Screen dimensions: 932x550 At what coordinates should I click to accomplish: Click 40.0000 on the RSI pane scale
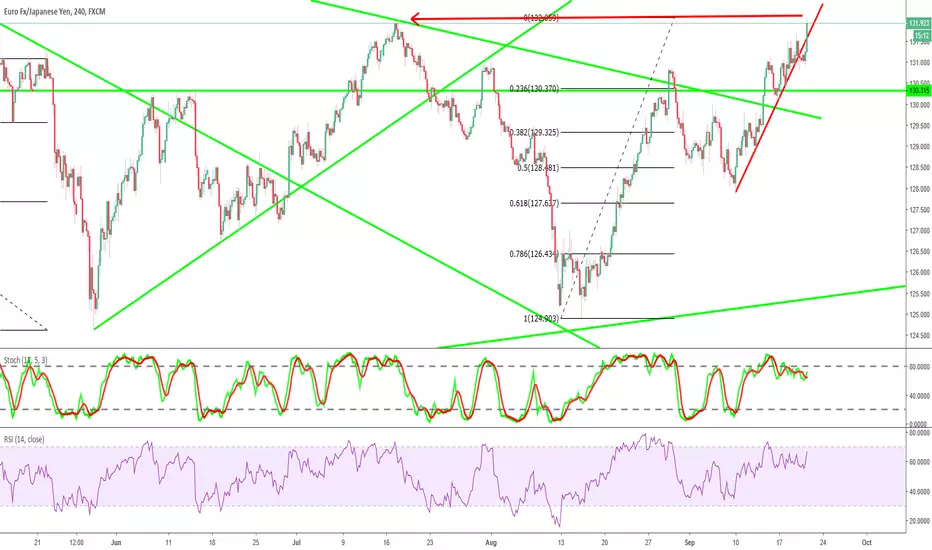click(x=919, y=492)
